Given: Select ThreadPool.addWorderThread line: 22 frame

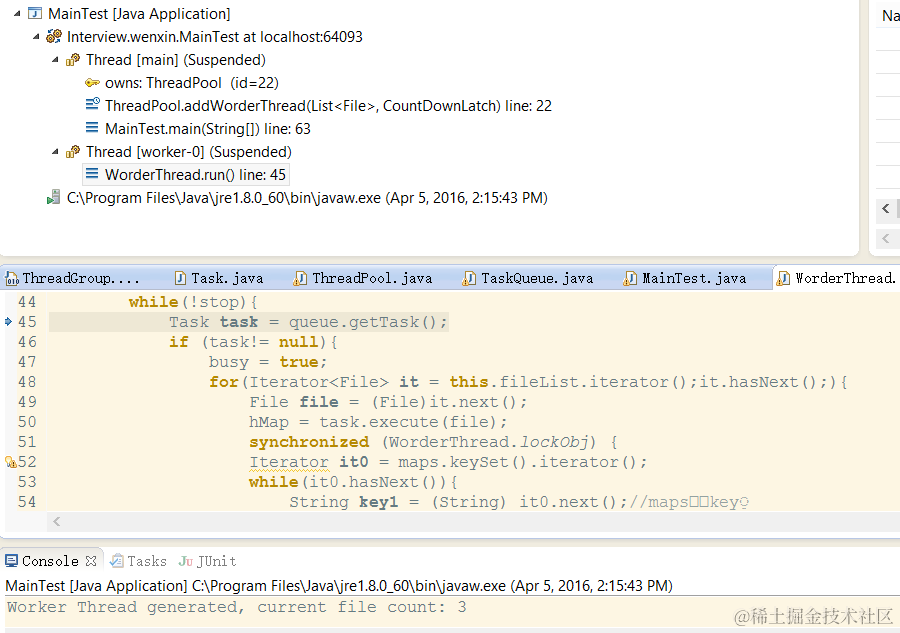Looking at the screenshot, I should click(x=328, y=106).
